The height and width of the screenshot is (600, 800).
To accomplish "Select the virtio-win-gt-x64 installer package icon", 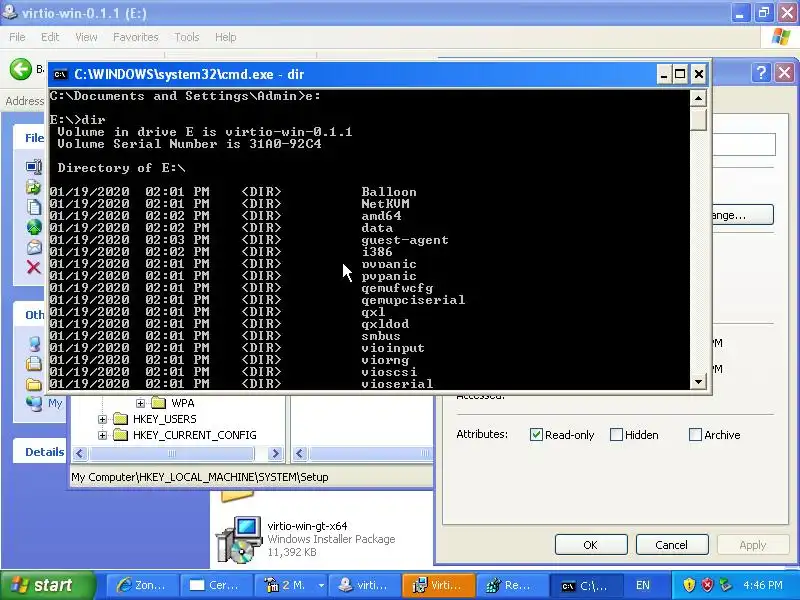I will click(x=239, y=539).
